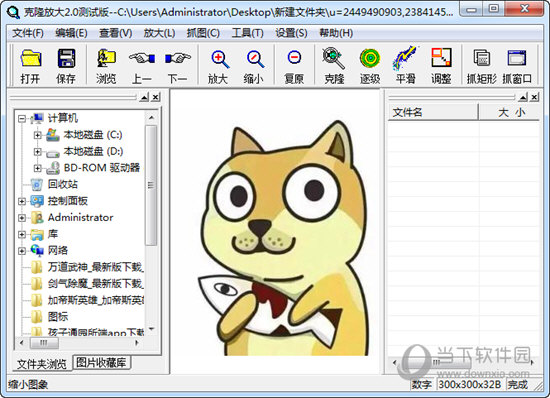Close the left folder panel
The image size is (550, 398).
pos(156,97)
